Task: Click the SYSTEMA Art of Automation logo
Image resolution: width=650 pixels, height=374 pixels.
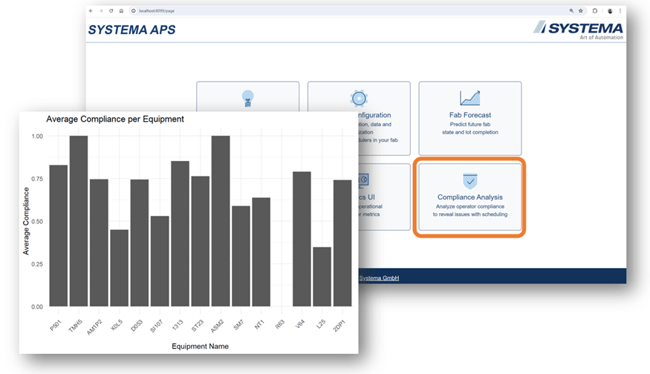Action: click(578, 30)
